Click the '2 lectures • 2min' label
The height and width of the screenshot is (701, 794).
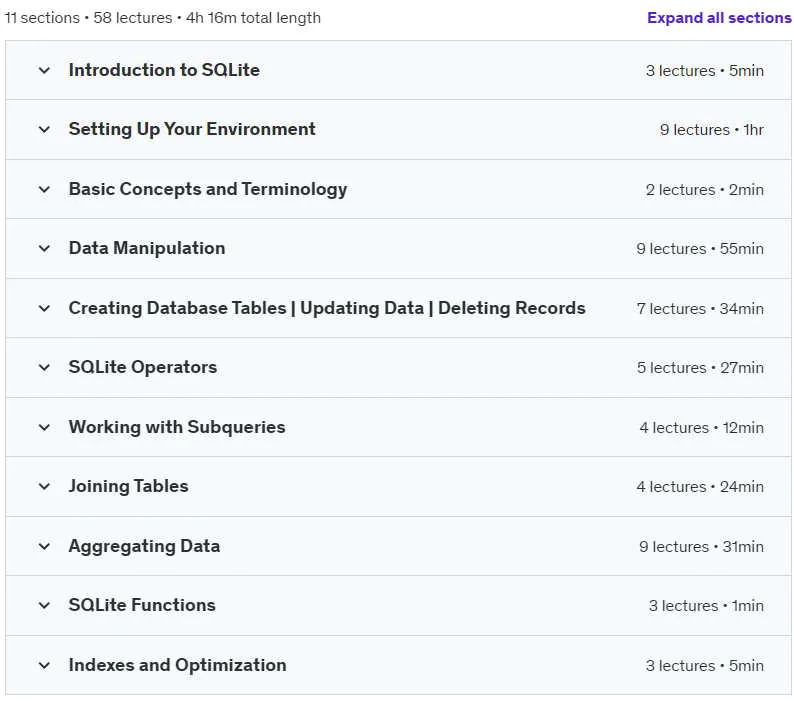(x=704, y=189)
